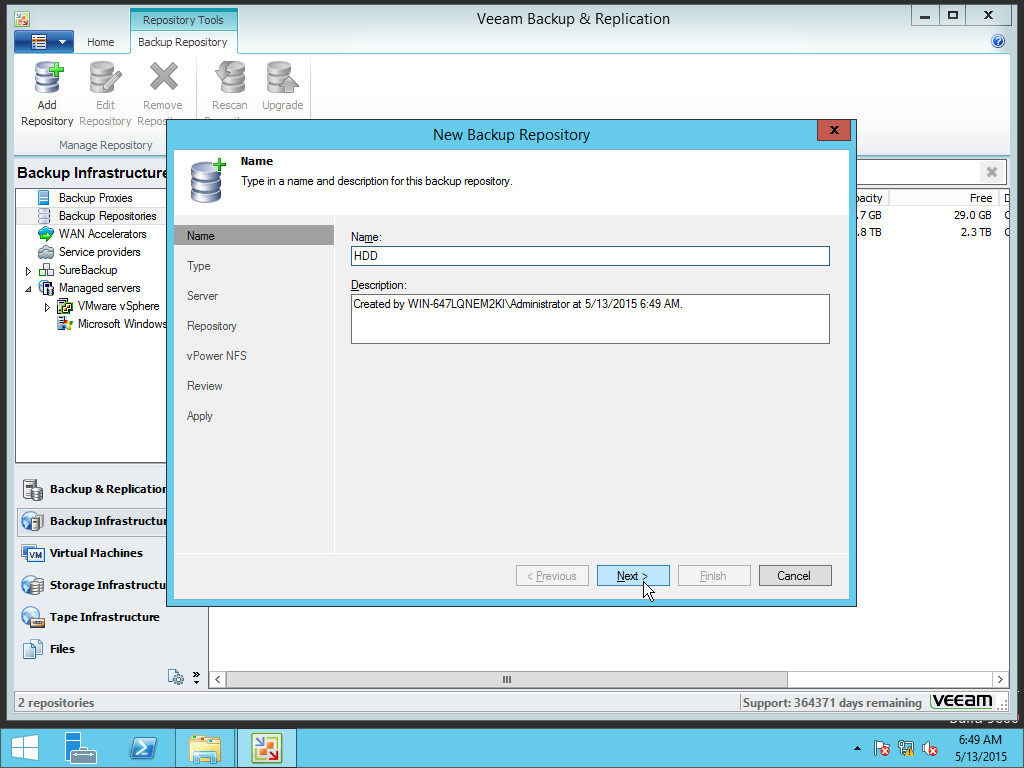Image resolution: width=1024 pixels, height=768 pixels.
Task: Switch to the Home ribbon tab
Action: pyautogui.click(x=101, y=42)
